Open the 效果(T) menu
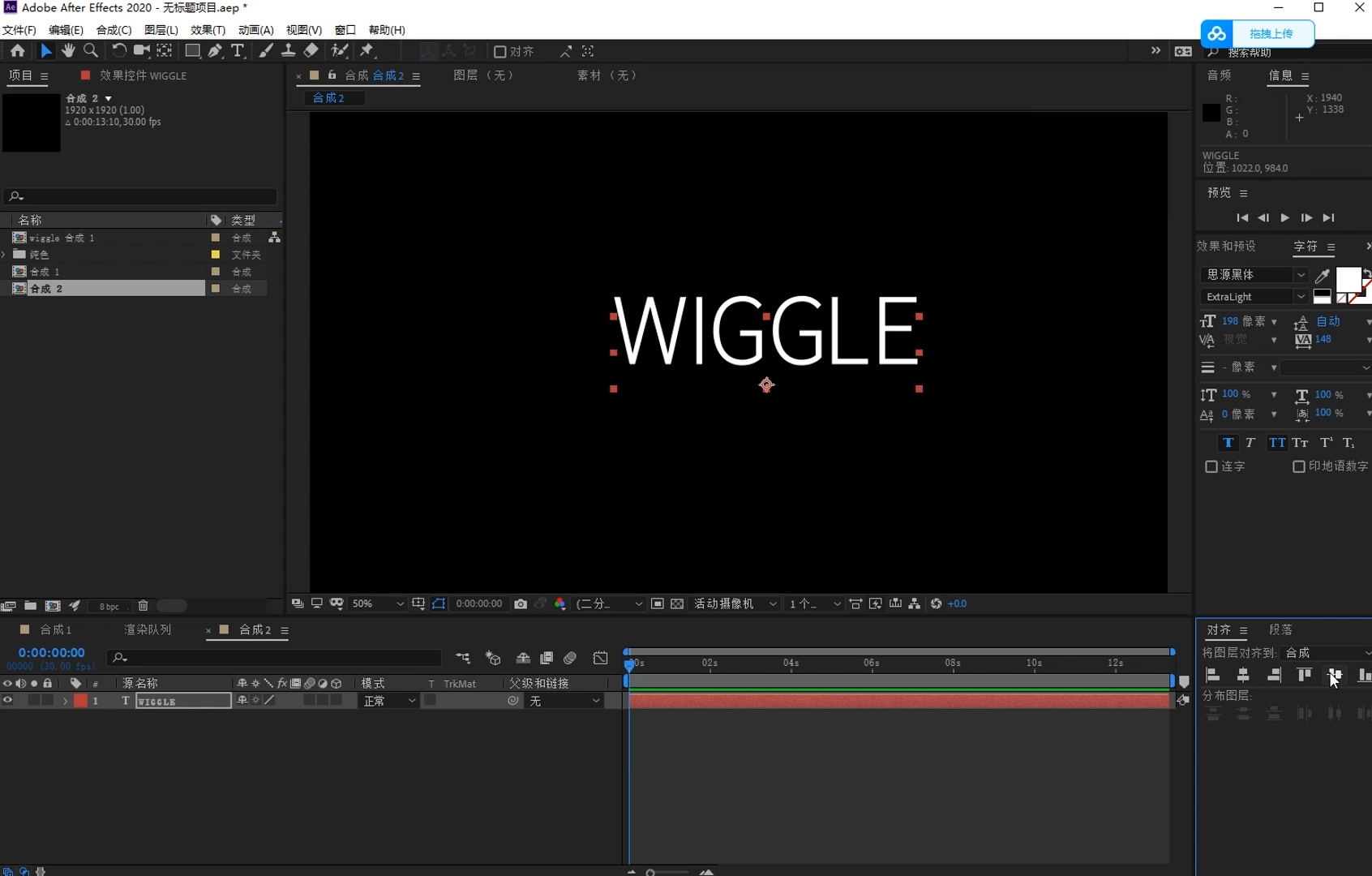The width and height of the screenshot is (1372, 876). [208, 30]
